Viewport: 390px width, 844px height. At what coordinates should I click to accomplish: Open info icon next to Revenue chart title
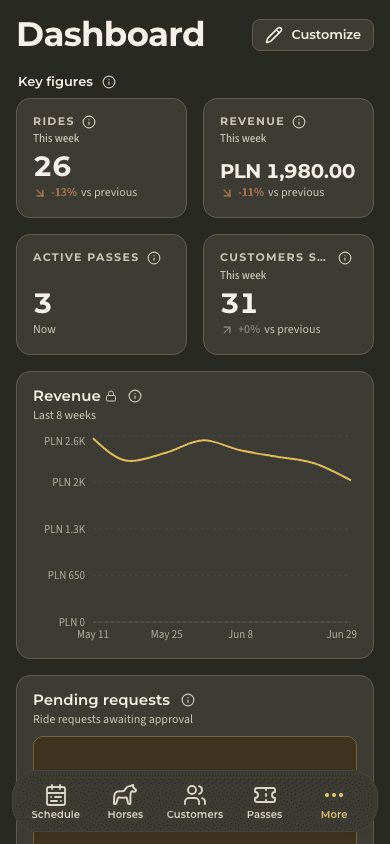pyautogui.click(x=135, y=397)
